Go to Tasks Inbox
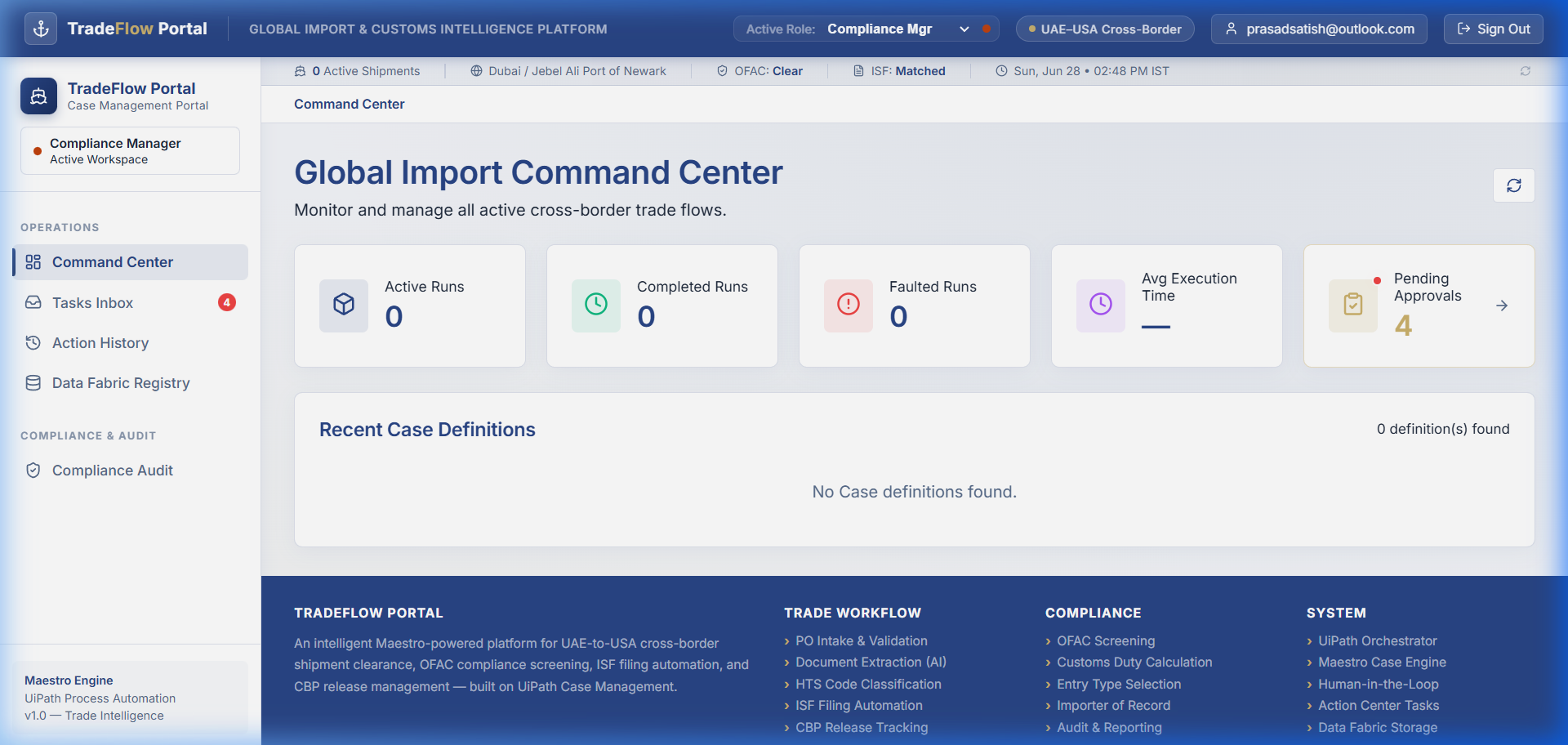The height and width of the screenshot is (745, 1568). click(131, 302)
